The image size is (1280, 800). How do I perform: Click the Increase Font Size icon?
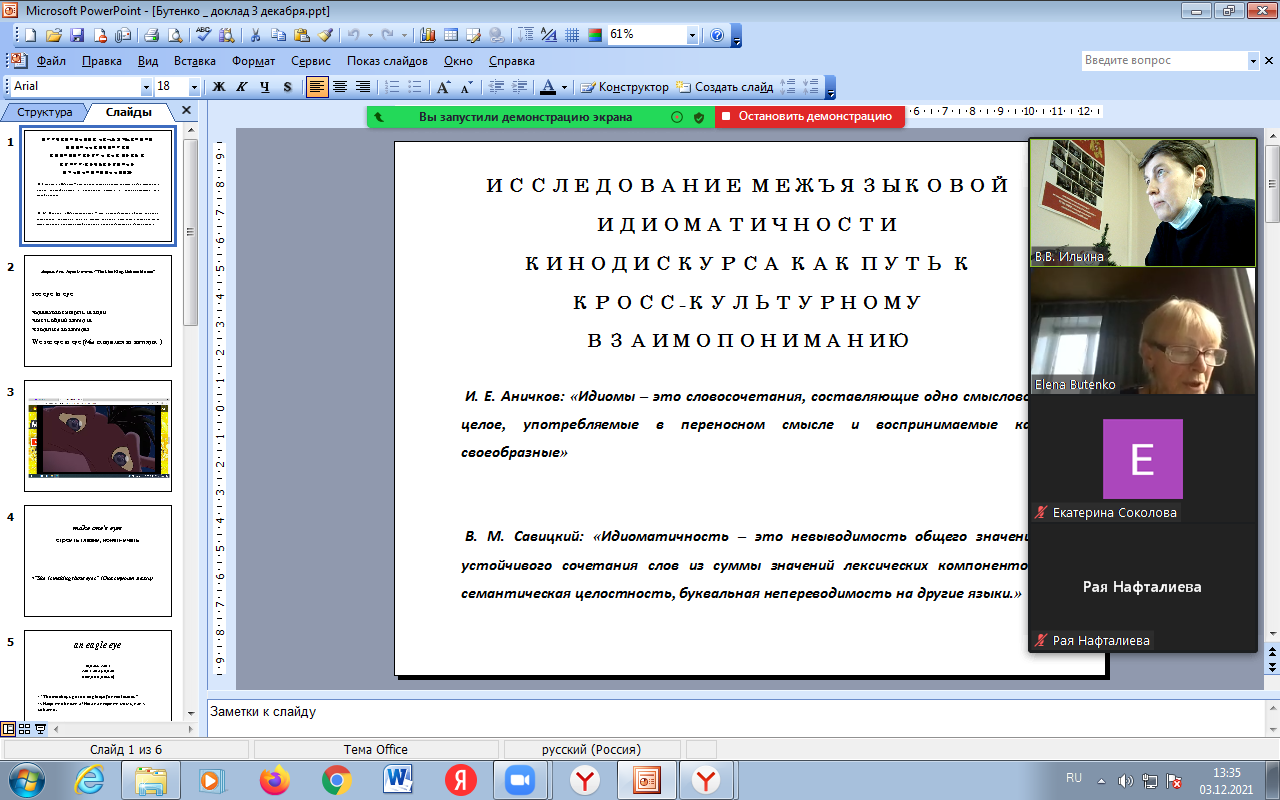coord(444,87)
